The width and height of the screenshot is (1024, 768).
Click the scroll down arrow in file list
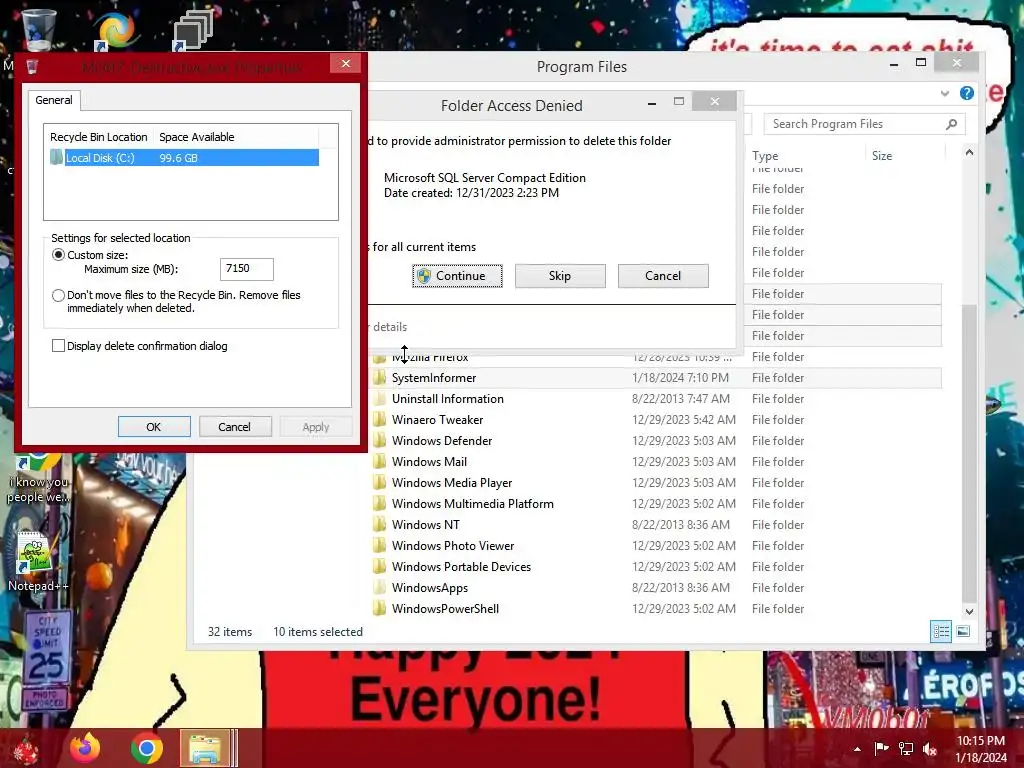969,611
